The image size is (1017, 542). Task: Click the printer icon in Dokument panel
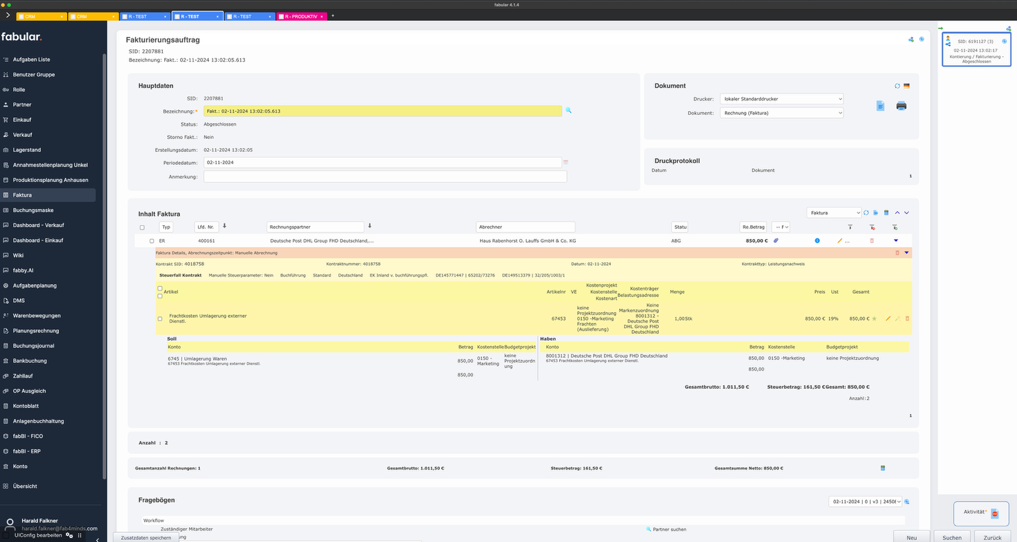(x=901, y=106)
